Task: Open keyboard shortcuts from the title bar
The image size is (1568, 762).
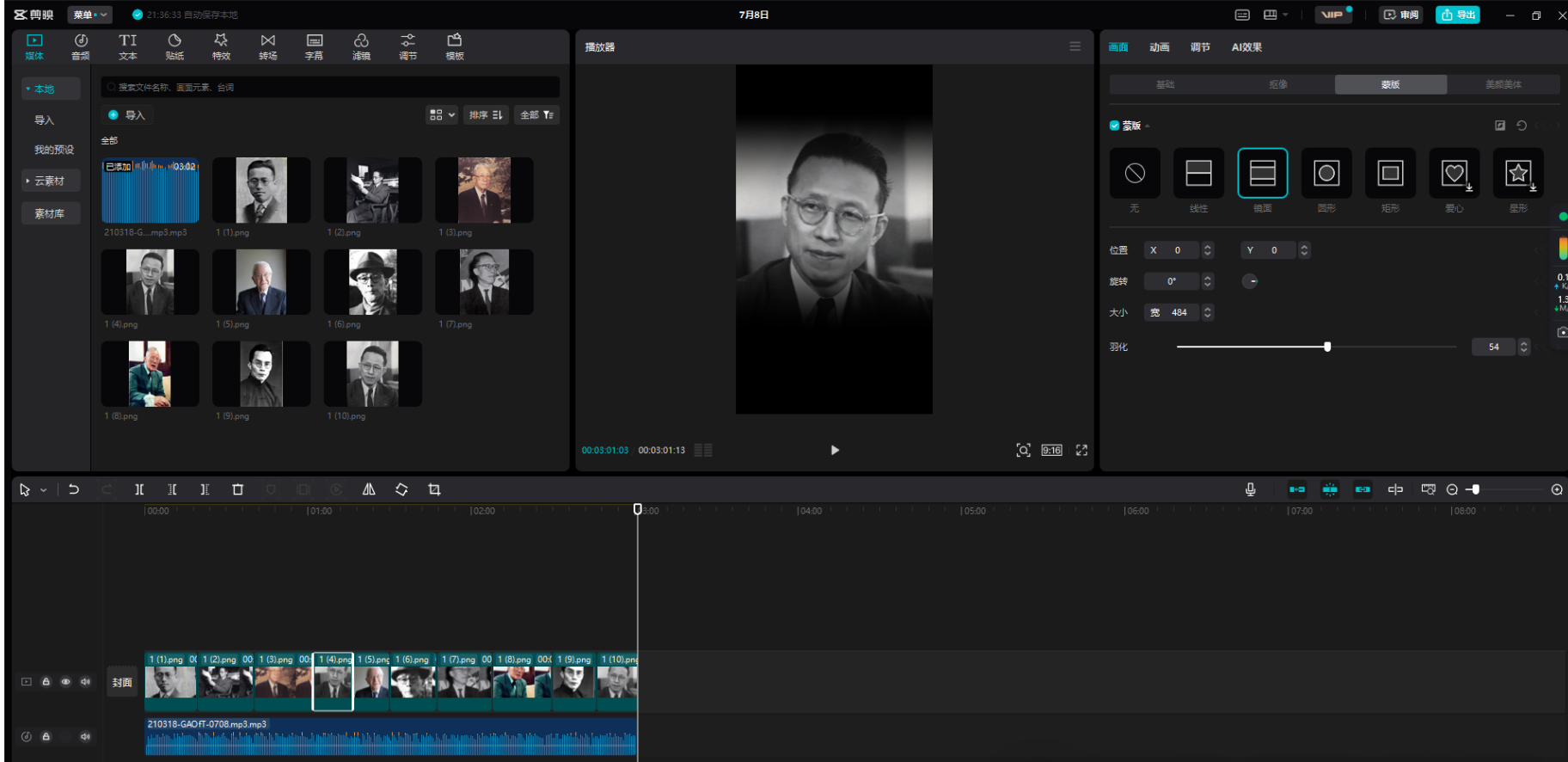Action: [1242, 15]
